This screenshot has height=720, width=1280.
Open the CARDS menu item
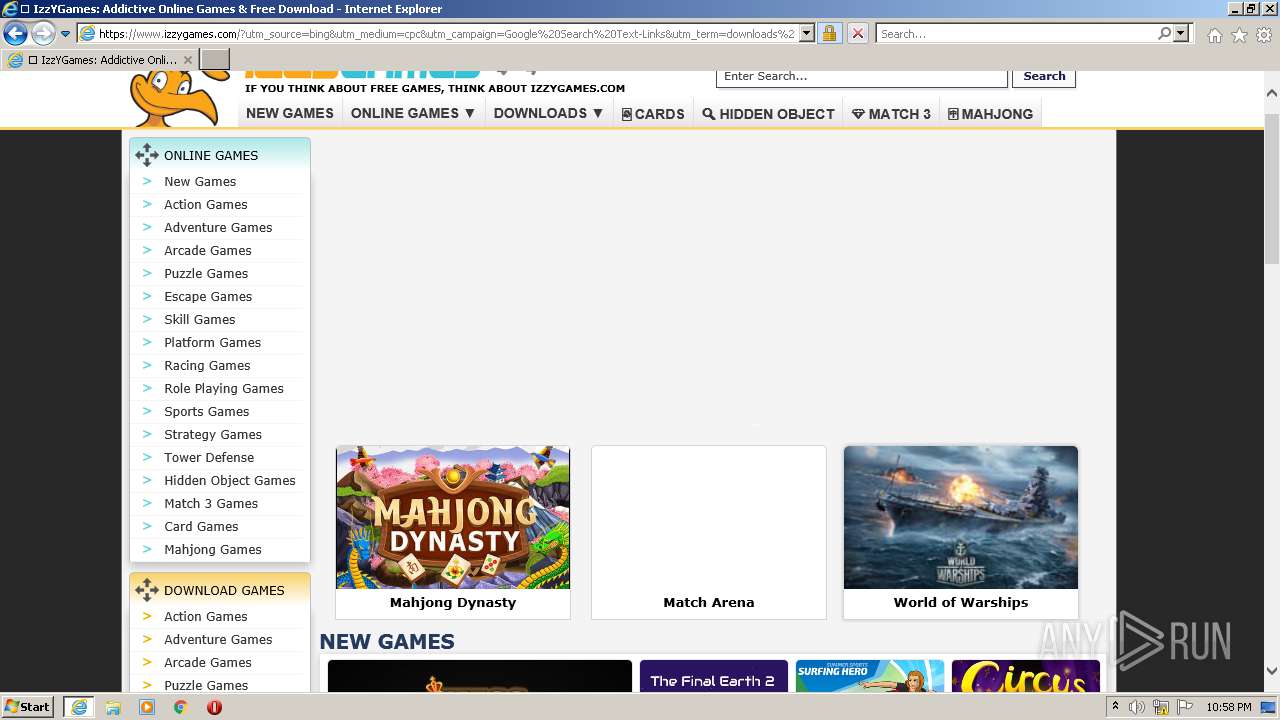[653, 114]
